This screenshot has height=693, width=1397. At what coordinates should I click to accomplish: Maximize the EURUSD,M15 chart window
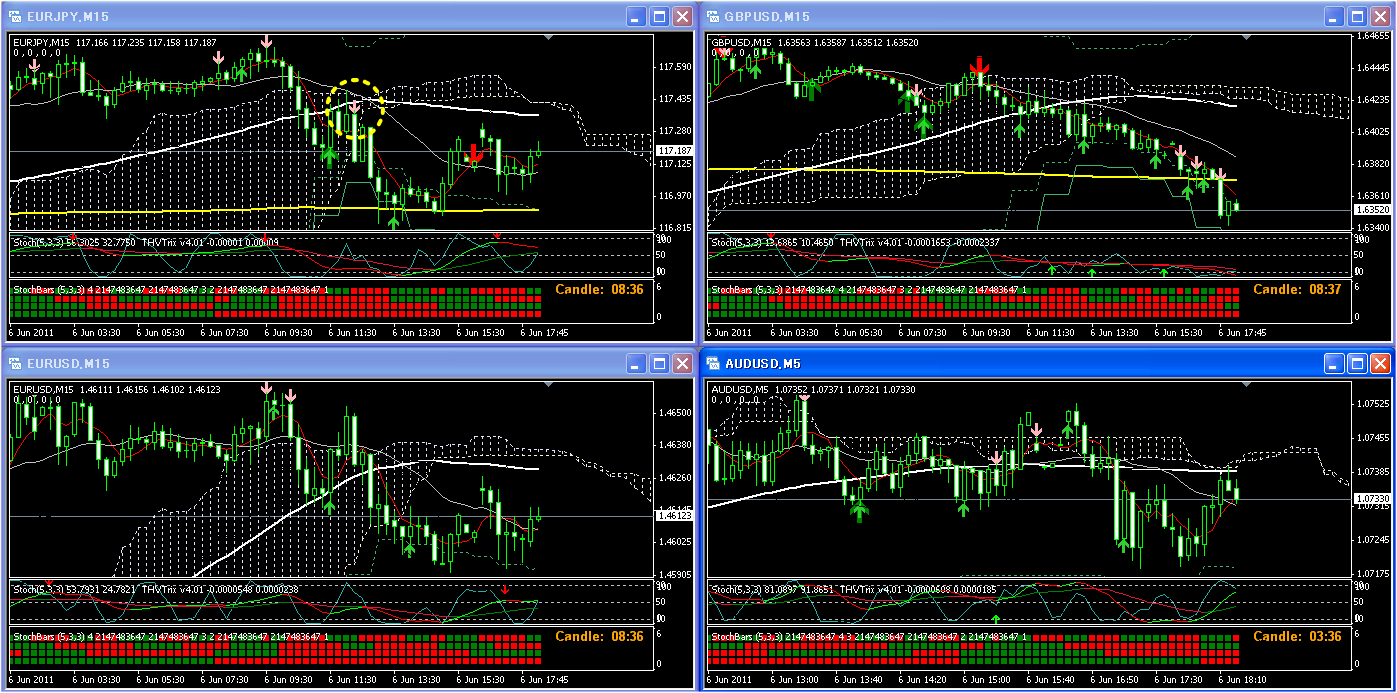point(659,363)
